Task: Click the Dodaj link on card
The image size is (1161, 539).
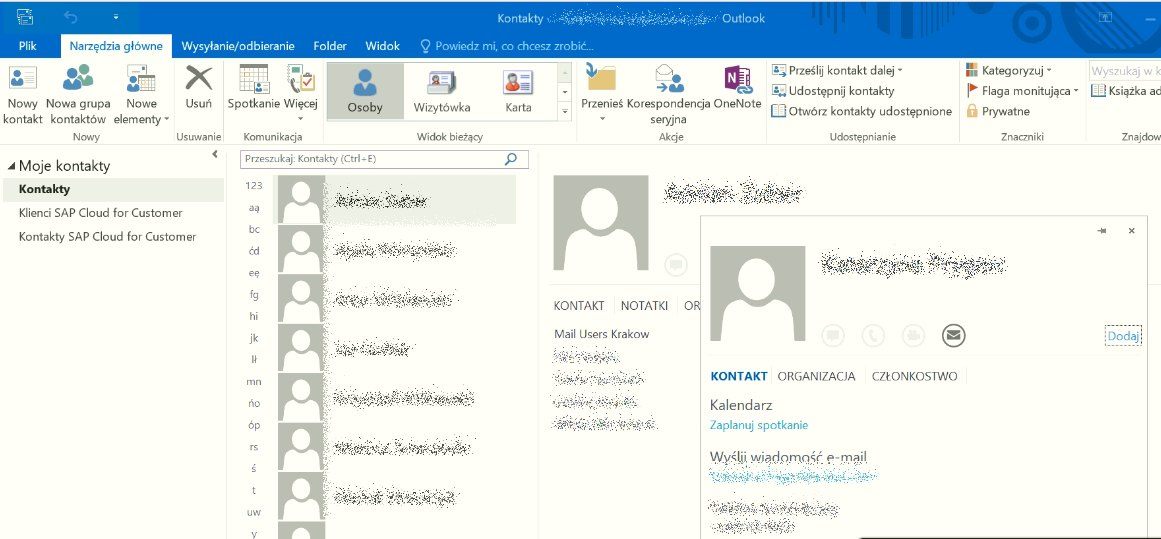Action: [1123, 336]
